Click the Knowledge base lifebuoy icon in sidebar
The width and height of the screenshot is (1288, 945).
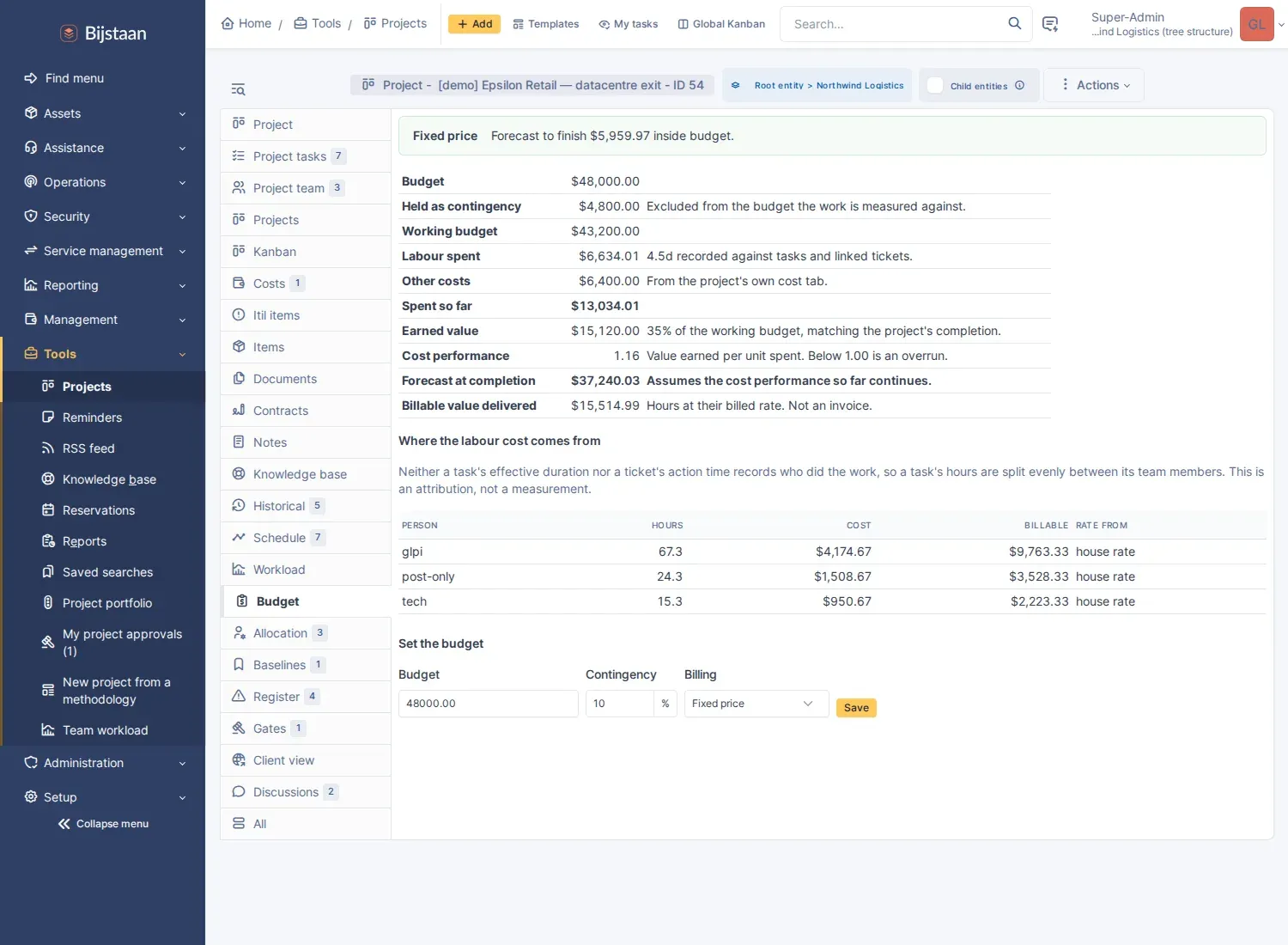48,479
